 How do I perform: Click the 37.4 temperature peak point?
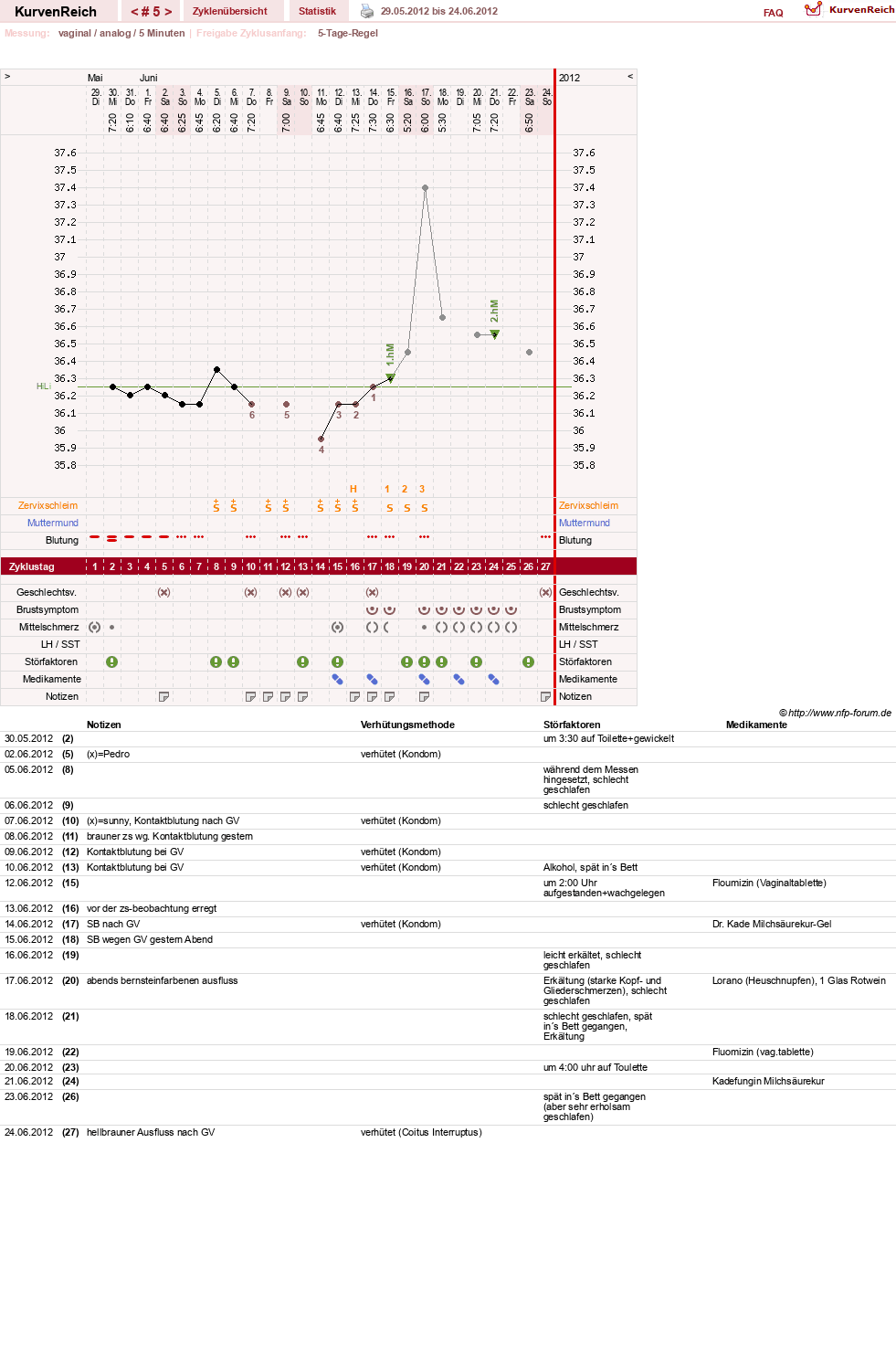click(x=425, y=187)
